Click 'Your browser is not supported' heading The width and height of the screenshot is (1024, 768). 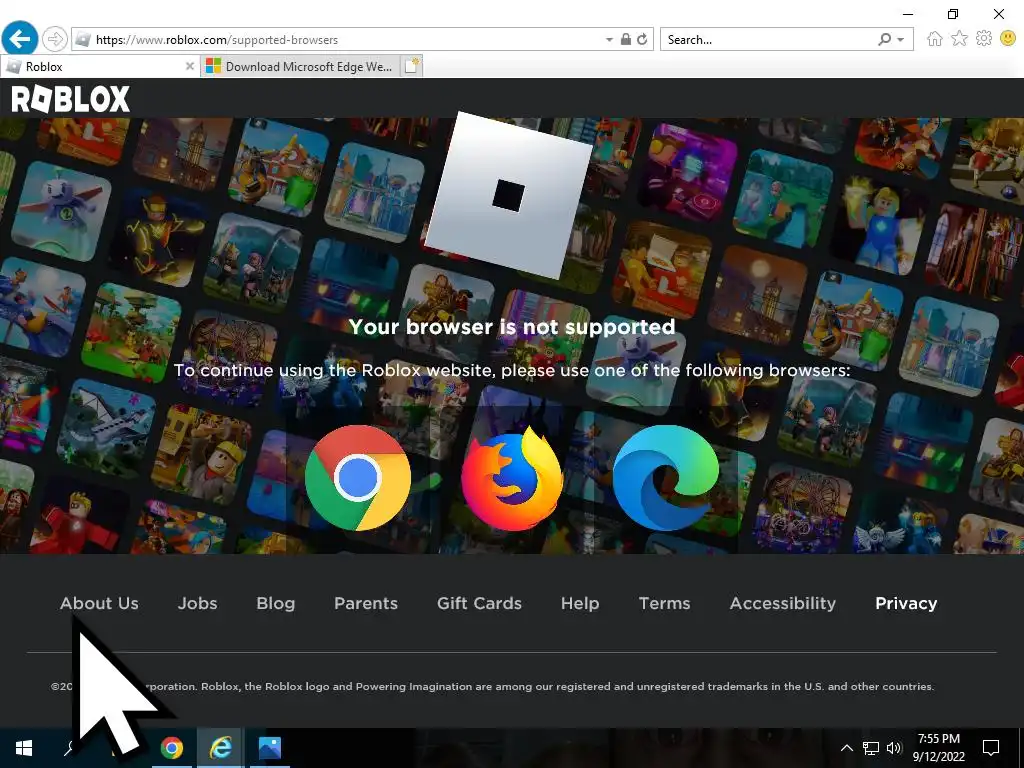511,327
